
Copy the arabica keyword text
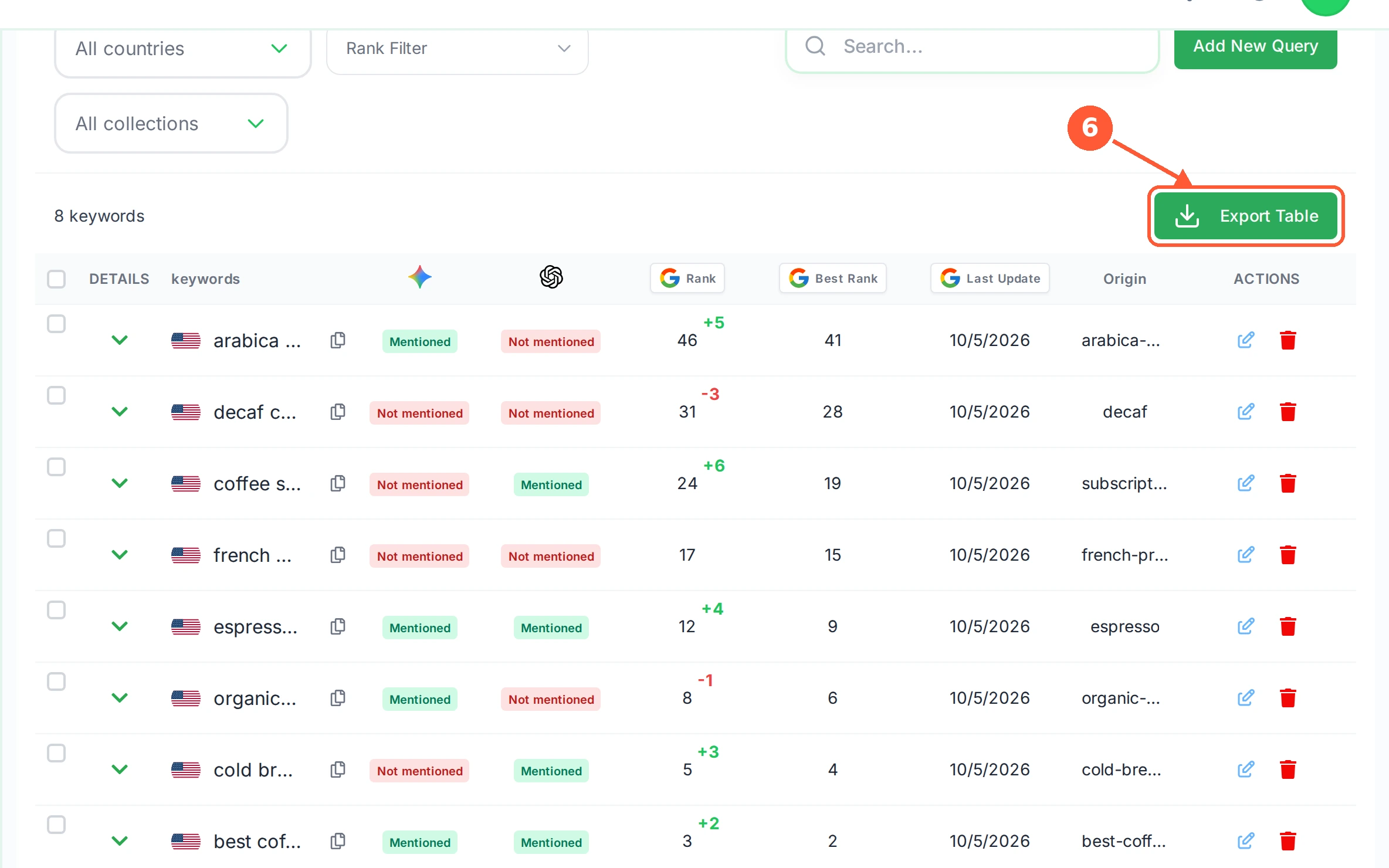(338, 340)
